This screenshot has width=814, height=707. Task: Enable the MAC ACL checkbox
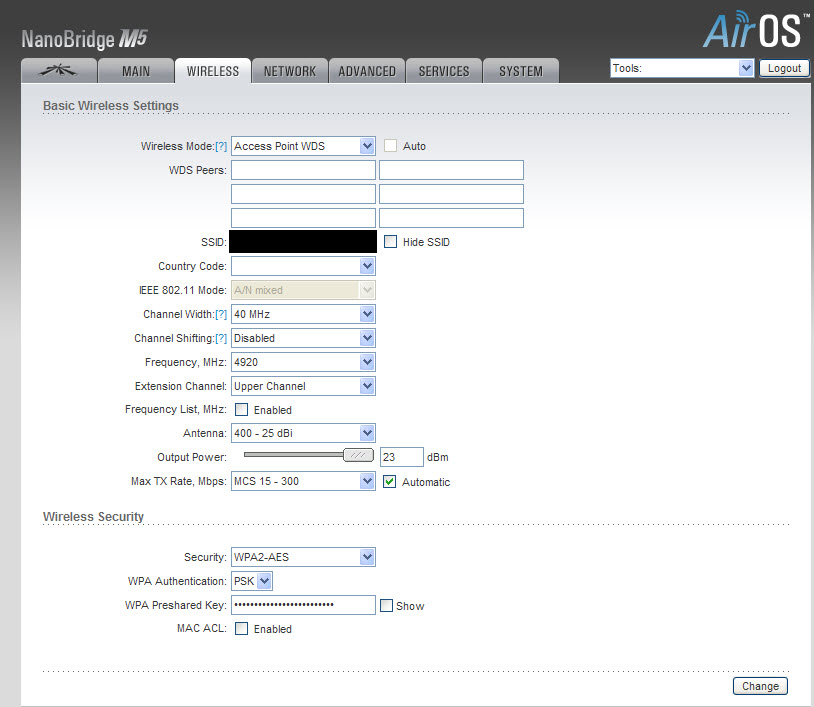click(x=241, y=628)
